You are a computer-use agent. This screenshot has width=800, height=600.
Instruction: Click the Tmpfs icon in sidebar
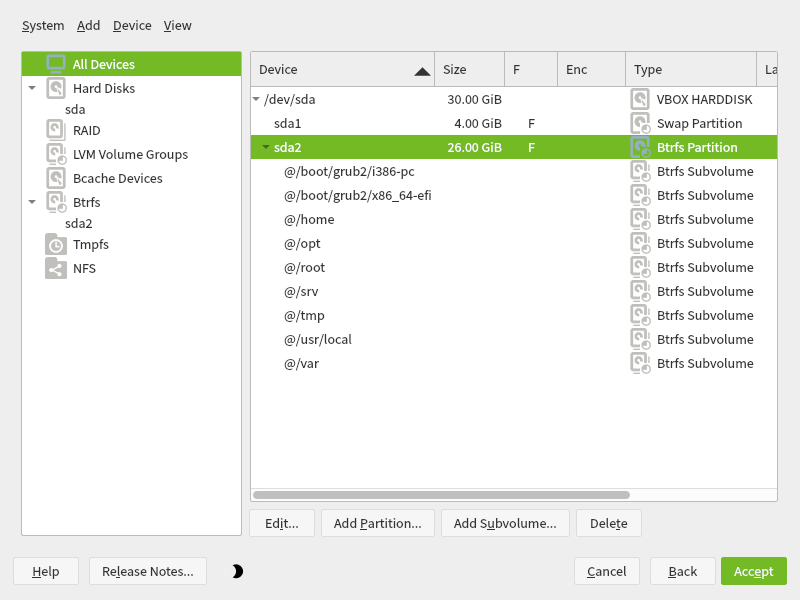[54, 244]
